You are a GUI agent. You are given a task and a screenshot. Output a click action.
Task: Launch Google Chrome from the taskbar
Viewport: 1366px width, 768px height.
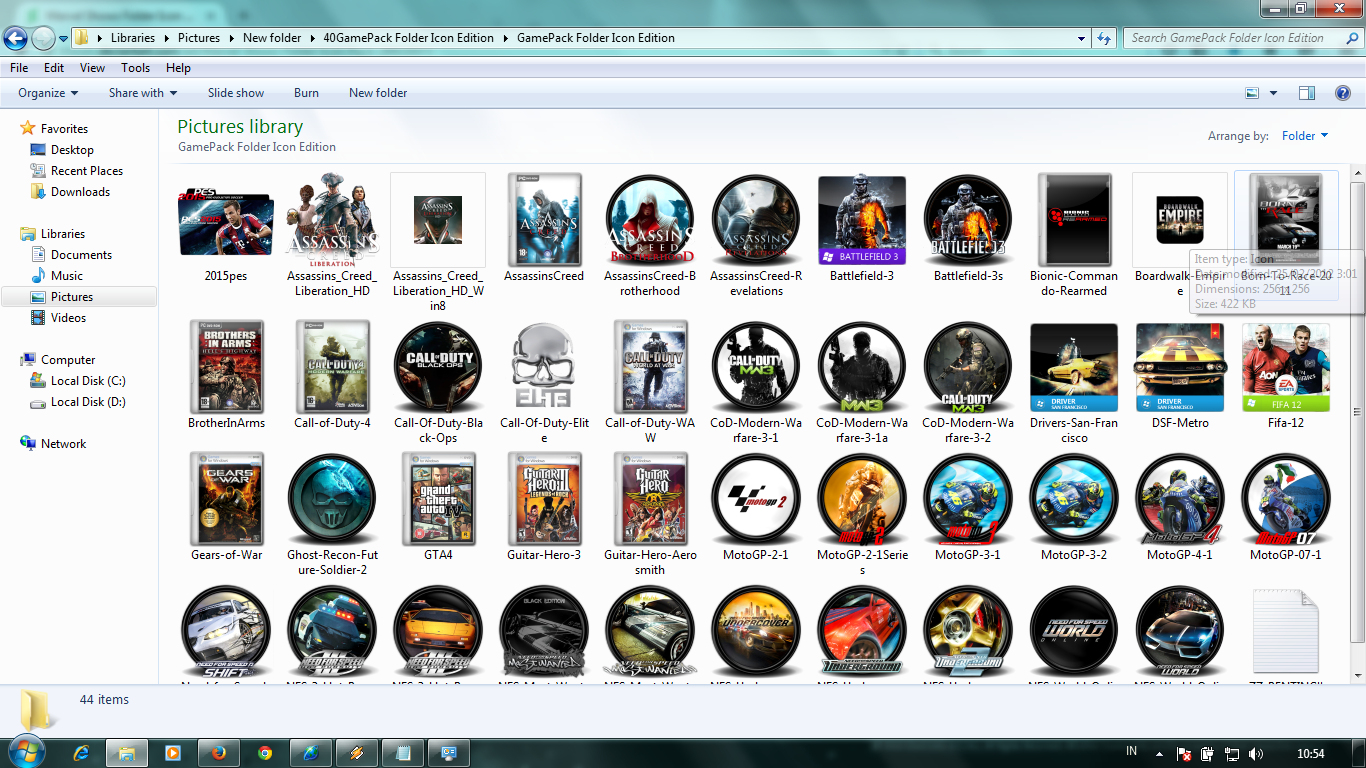coord(264,753)
